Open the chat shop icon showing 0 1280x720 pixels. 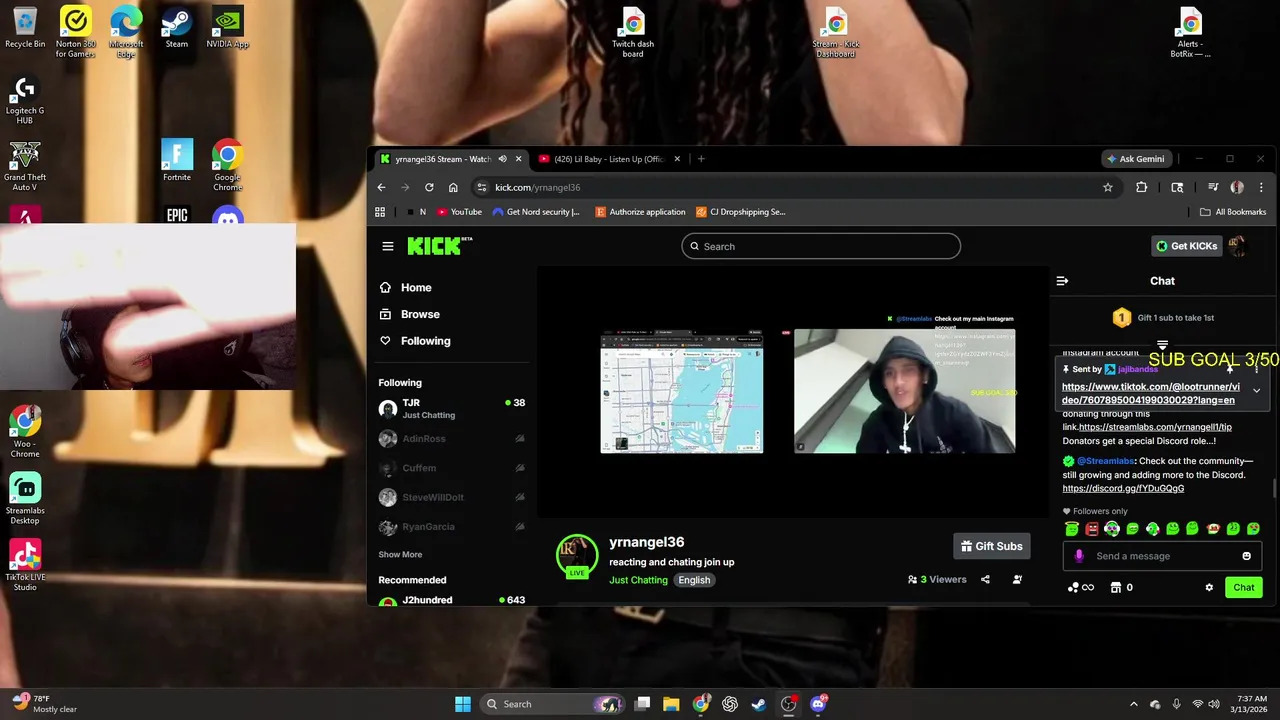(x=1121, y=587)
